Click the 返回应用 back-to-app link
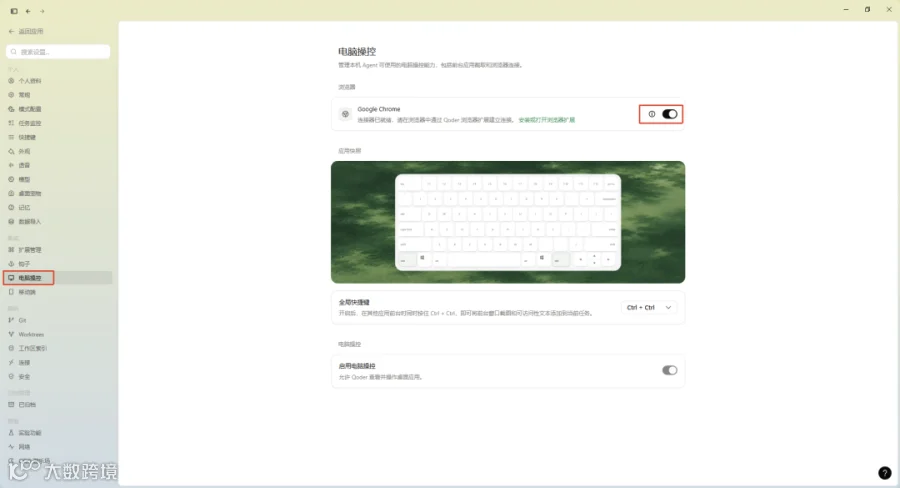The image size is (900, 488). point(26,32)
